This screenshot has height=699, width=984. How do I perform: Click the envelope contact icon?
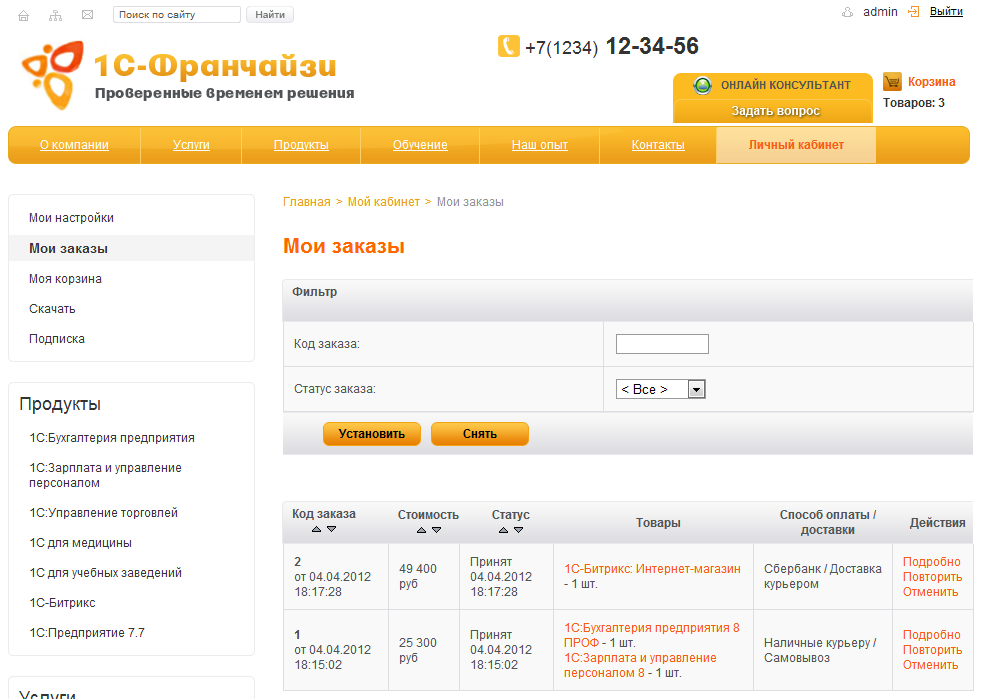pos(87,15)
